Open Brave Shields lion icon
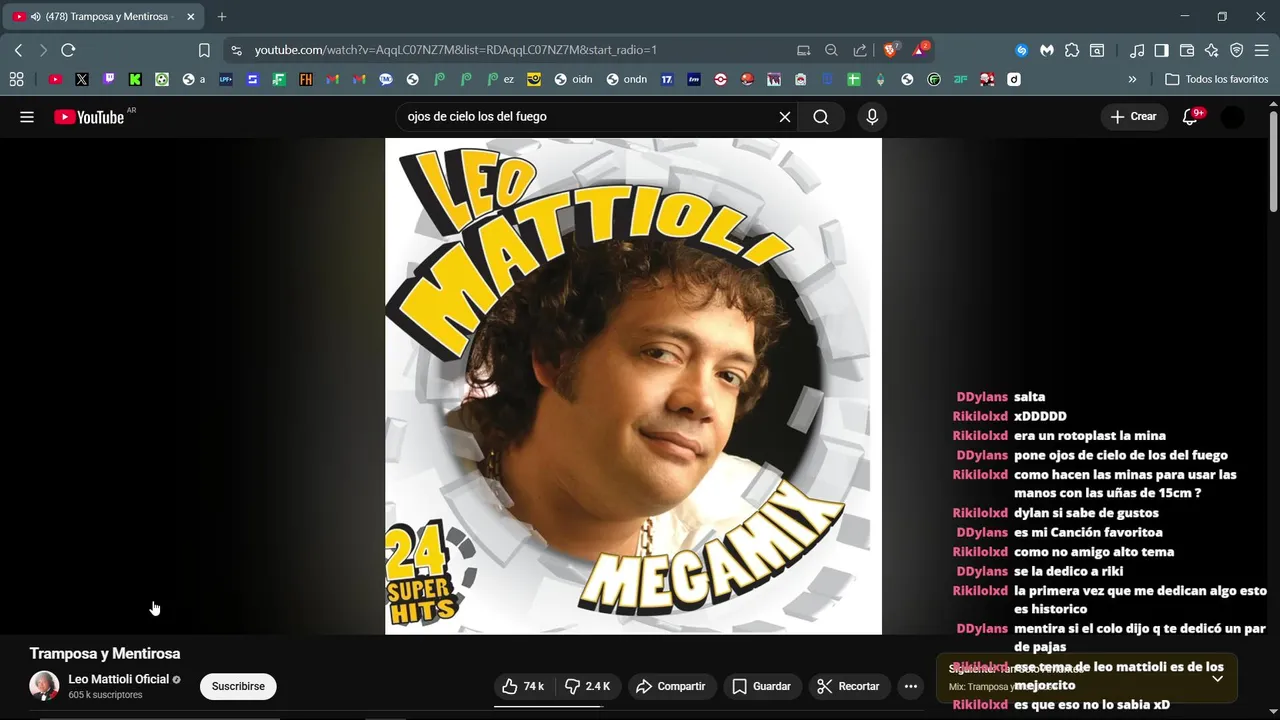The image size is (1280, 720). pos(891,50)
